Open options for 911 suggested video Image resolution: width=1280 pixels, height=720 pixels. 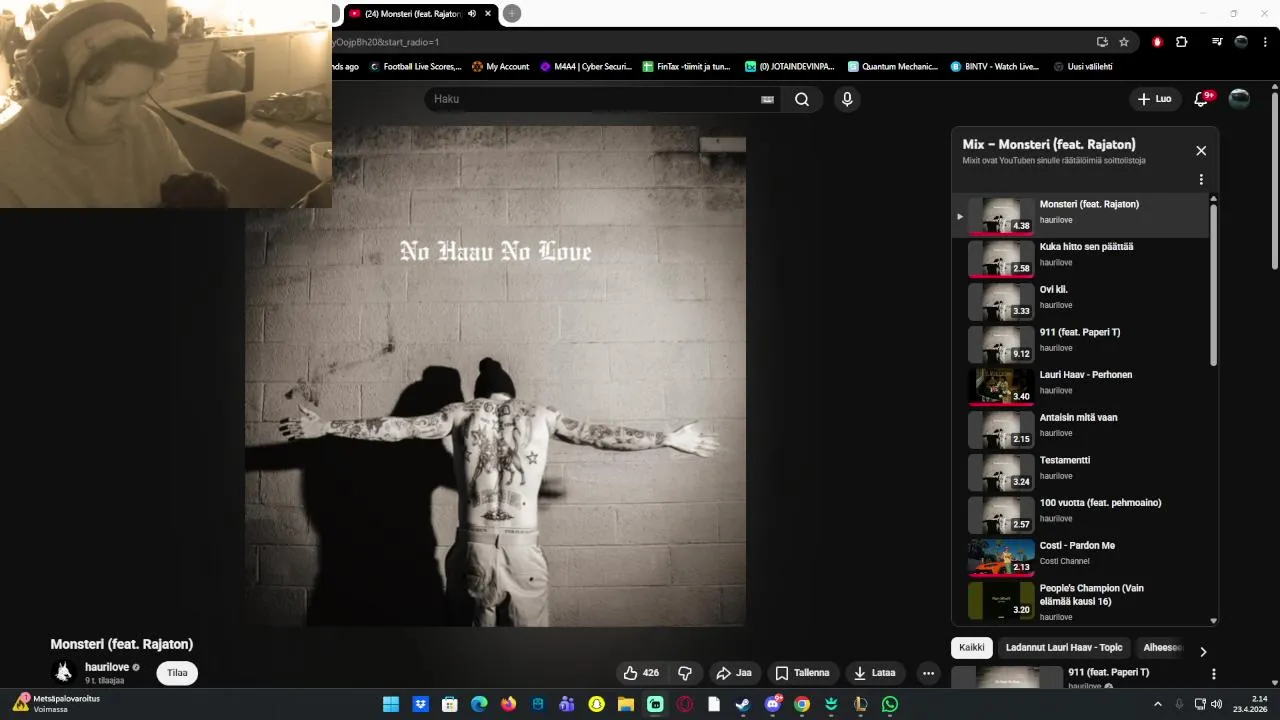(1214, 675)
